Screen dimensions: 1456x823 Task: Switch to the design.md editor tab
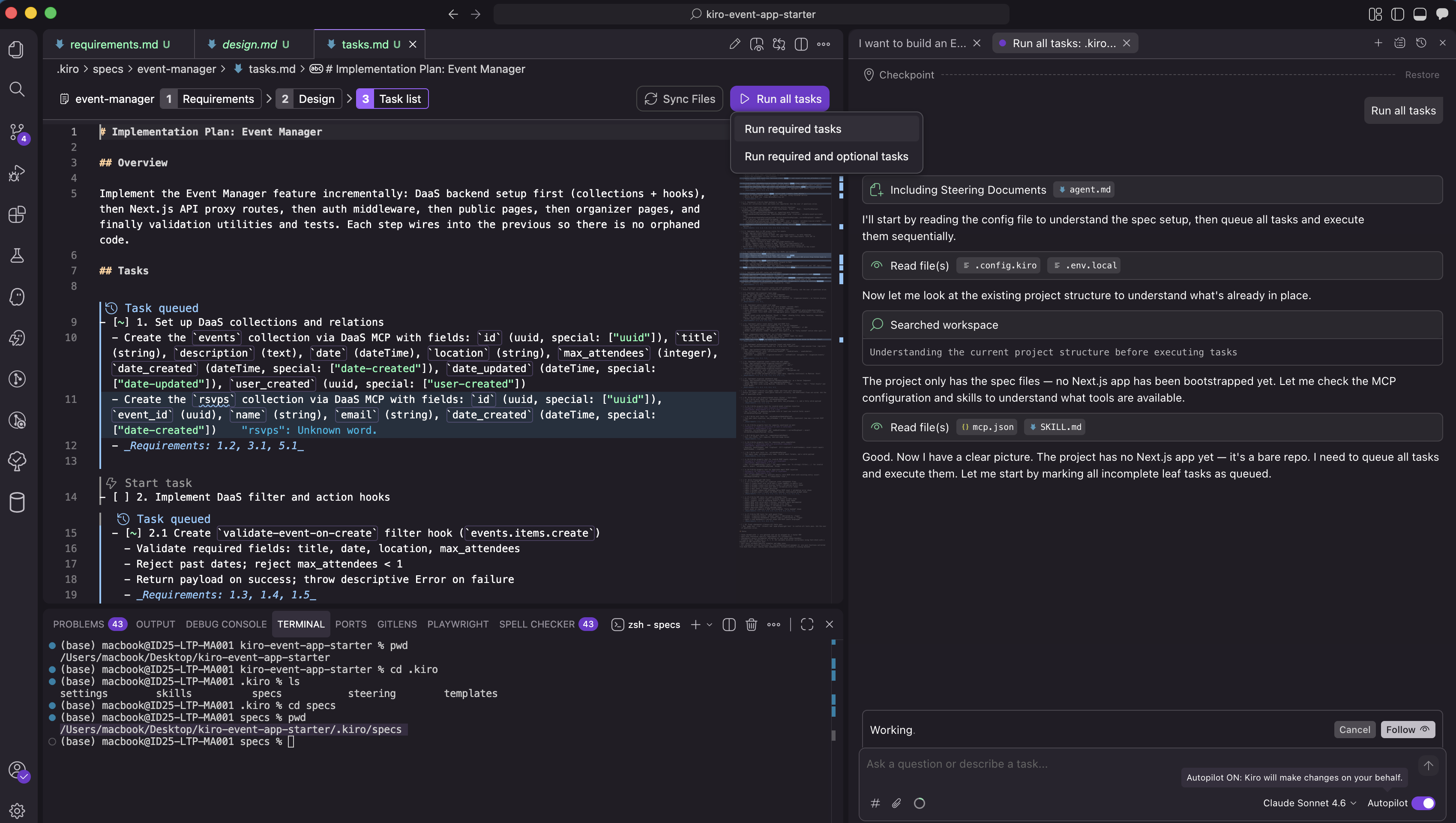(x=255, y=44)
